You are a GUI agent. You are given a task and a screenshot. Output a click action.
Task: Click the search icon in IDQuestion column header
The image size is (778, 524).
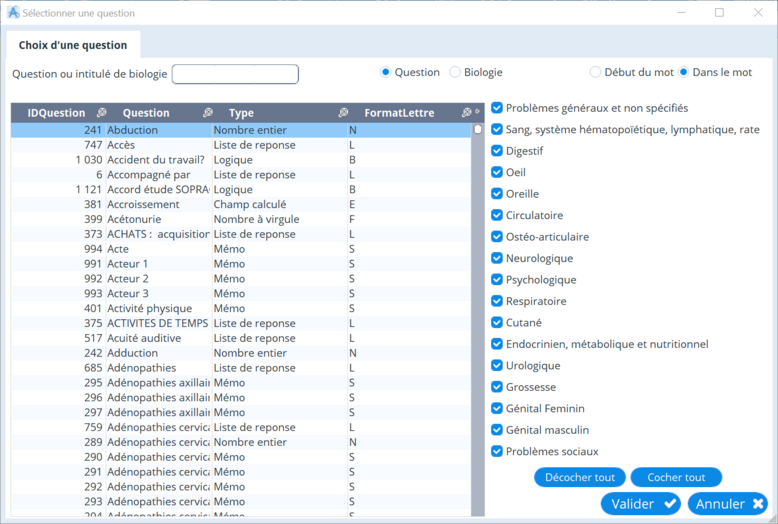pos(101,113)
